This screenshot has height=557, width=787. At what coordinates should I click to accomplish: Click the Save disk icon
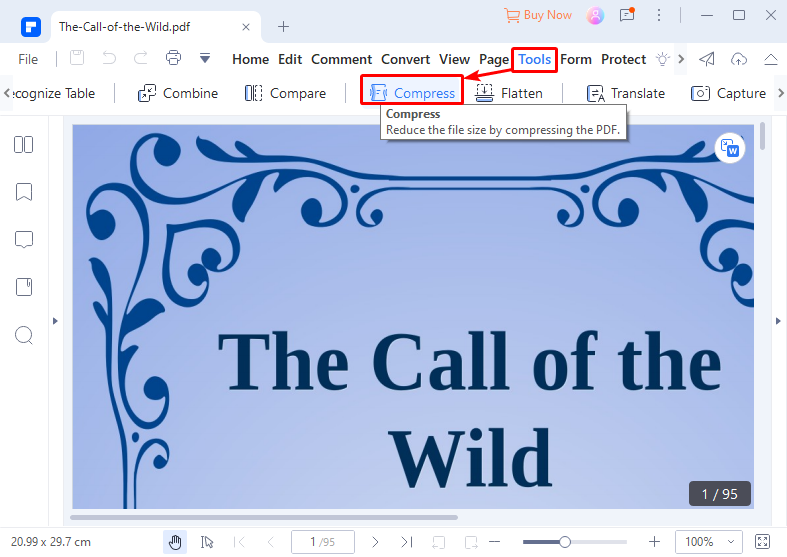(x=77, y=58)
